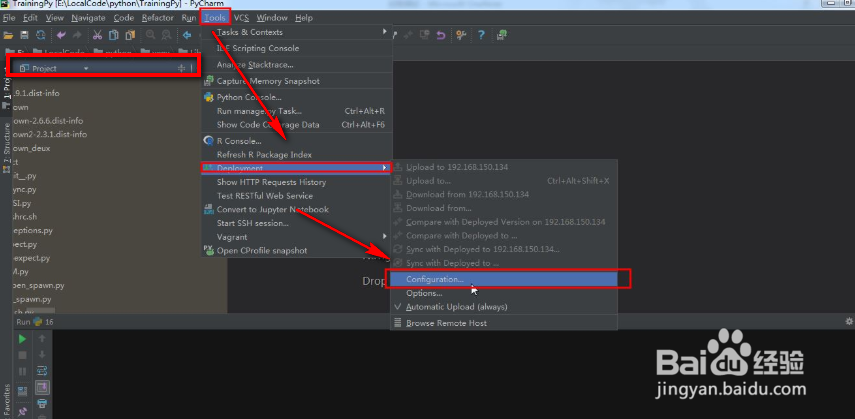This screenshot has height=419, width=855.
Task: Click the green Rerun play button
Action: pyautogui.click(x=22, y=339)
